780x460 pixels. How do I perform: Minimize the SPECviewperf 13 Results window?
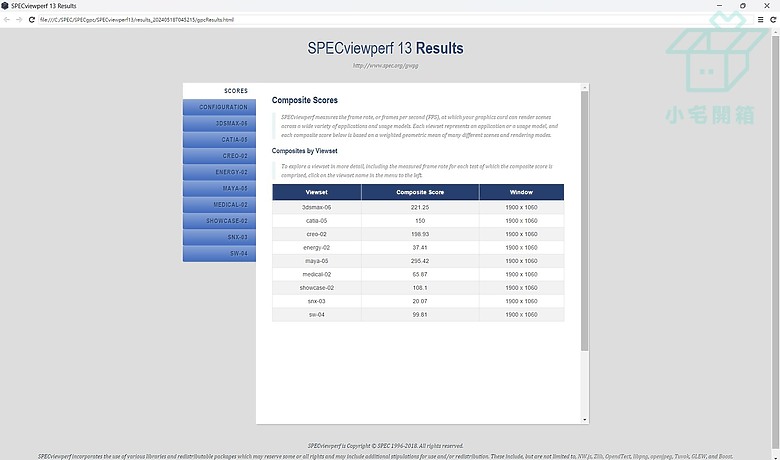click(x=719, y=5)
